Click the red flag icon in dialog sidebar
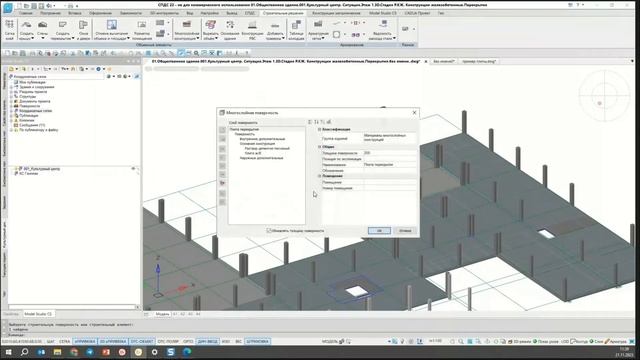Viewport: 640px width, 360px height. (222, 183)
